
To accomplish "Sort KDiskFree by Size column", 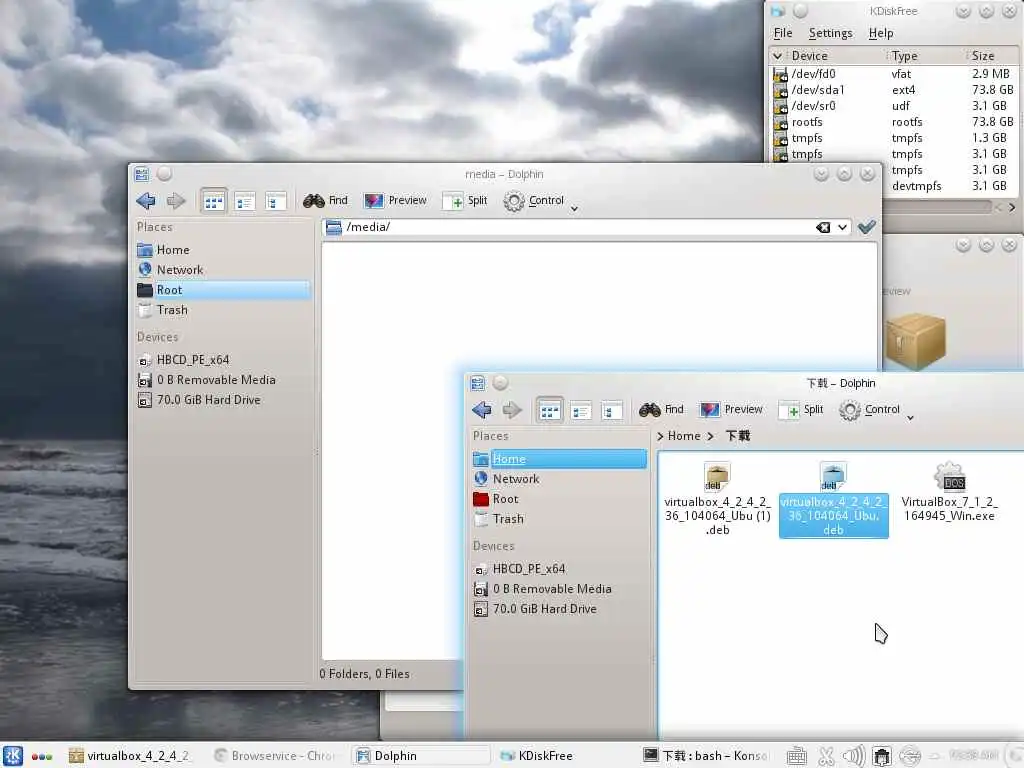I will coord(993,56).
